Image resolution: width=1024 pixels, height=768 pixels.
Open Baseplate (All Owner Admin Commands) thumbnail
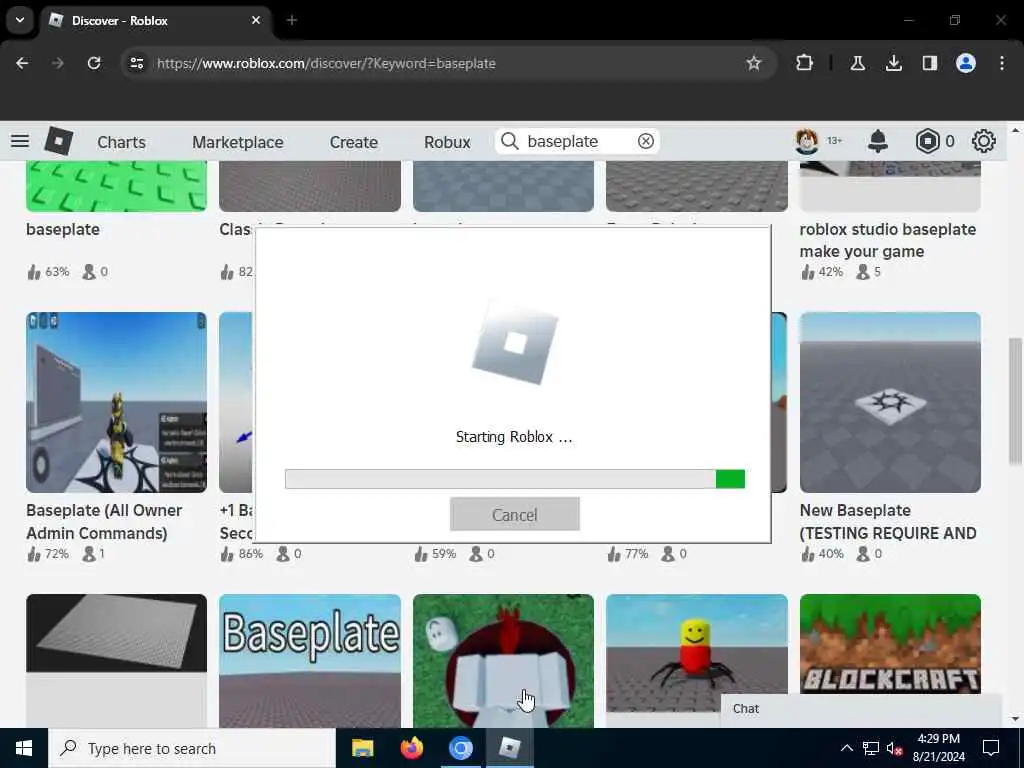[x=116, y=402]
